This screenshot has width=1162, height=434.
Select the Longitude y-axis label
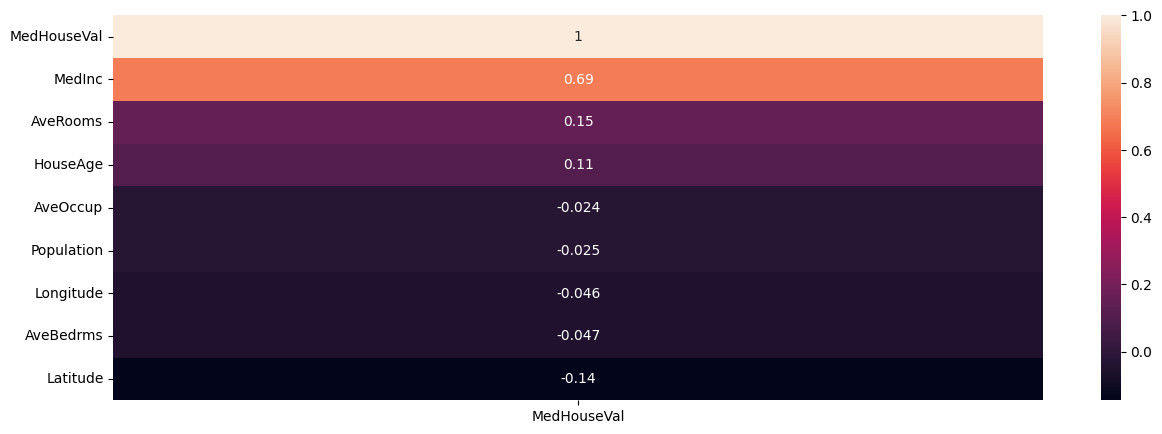point(69,293)
